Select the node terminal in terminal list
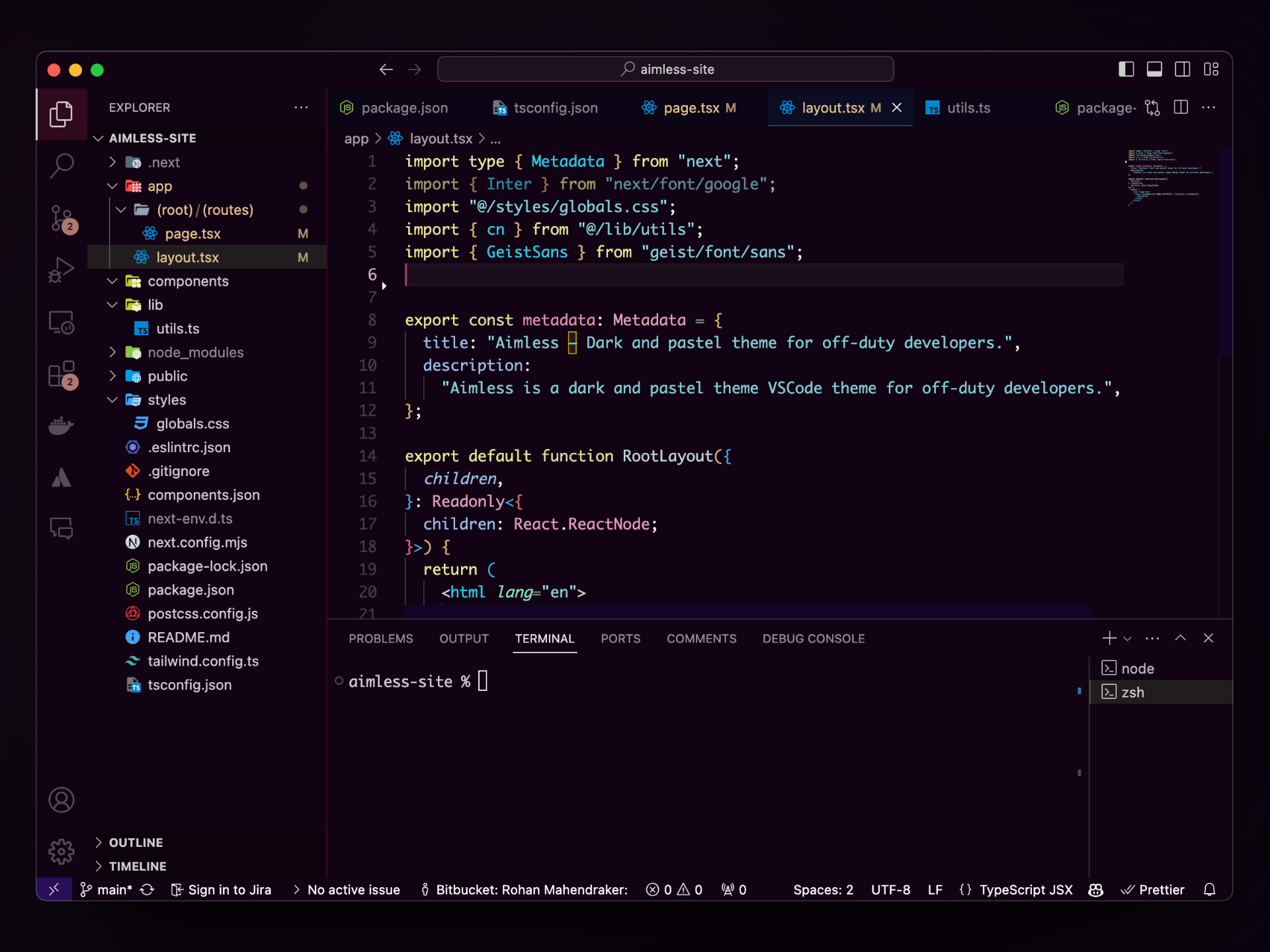Screen dimensions: 1270x952 [1161, 668]
